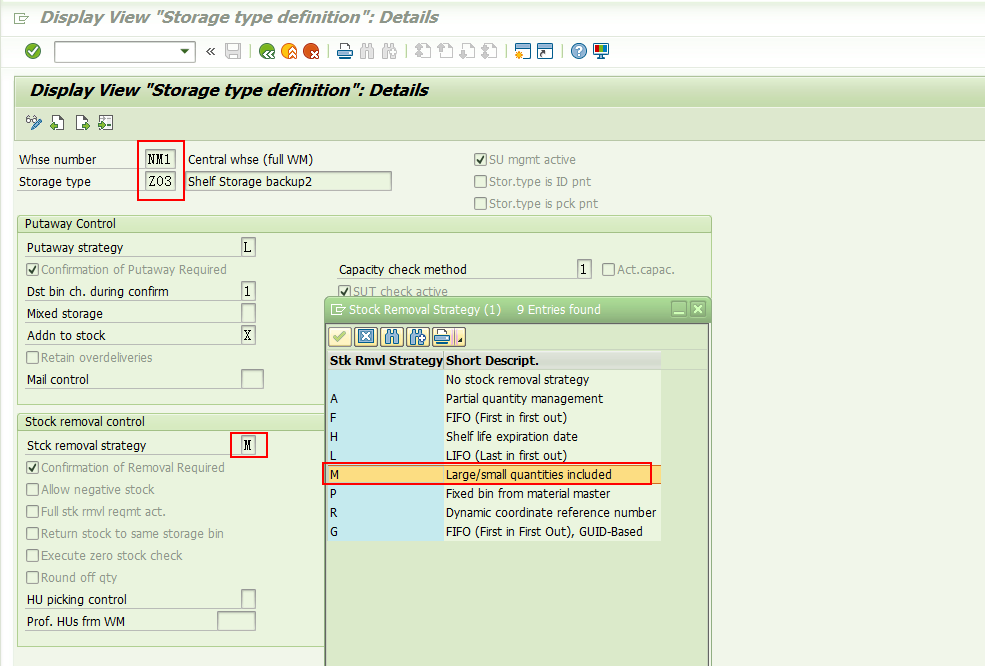This screenshot has width=985, height=666.
Task: Select 'Fixed bin from material master' entry
Action: (494, 494)
